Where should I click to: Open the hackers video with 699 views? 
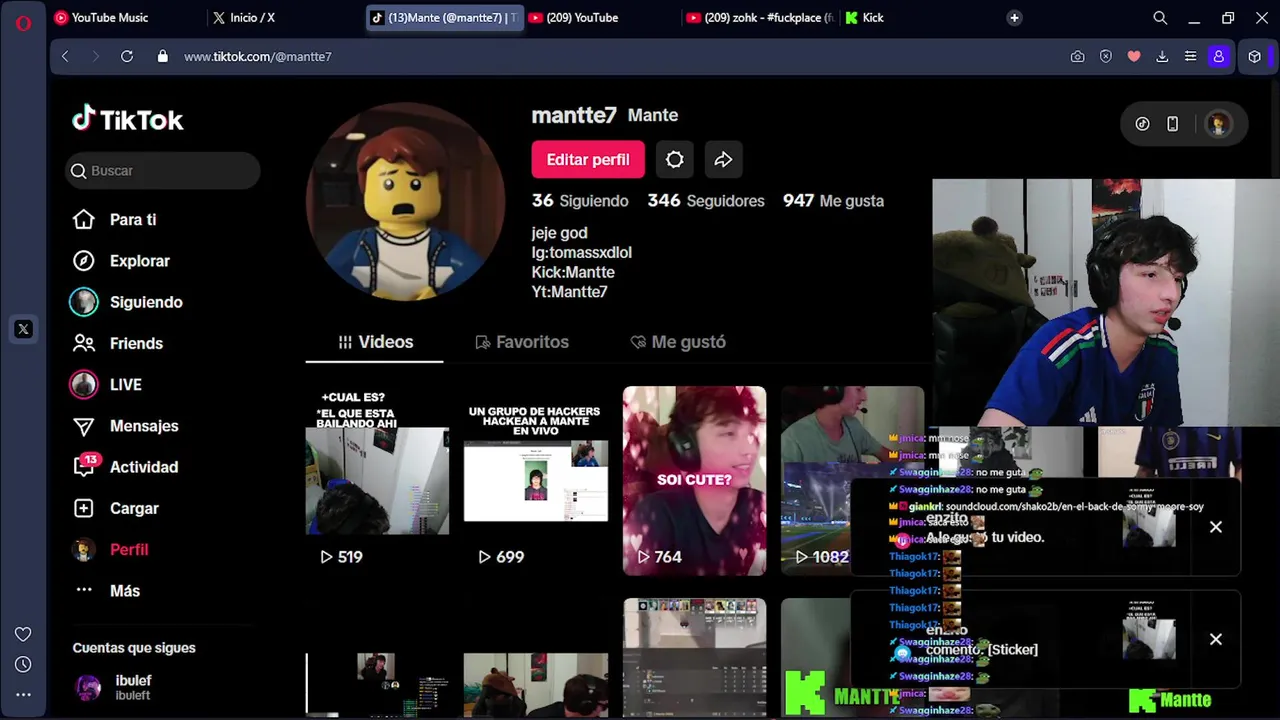[x=535, y=481]
